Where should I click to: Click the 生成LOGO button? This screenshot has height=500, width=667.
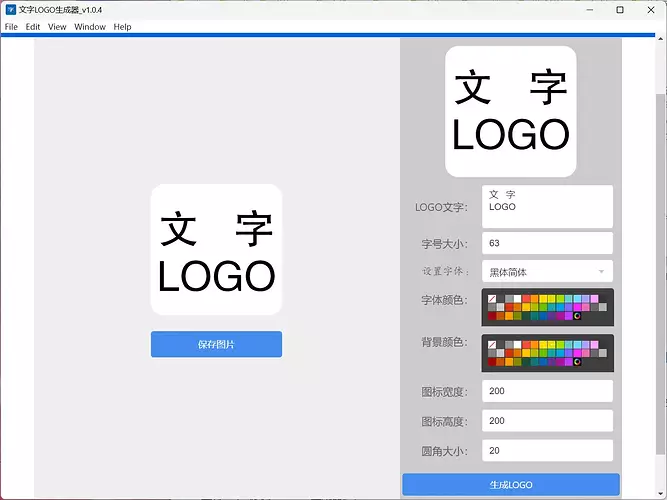(x=511, y=485)
